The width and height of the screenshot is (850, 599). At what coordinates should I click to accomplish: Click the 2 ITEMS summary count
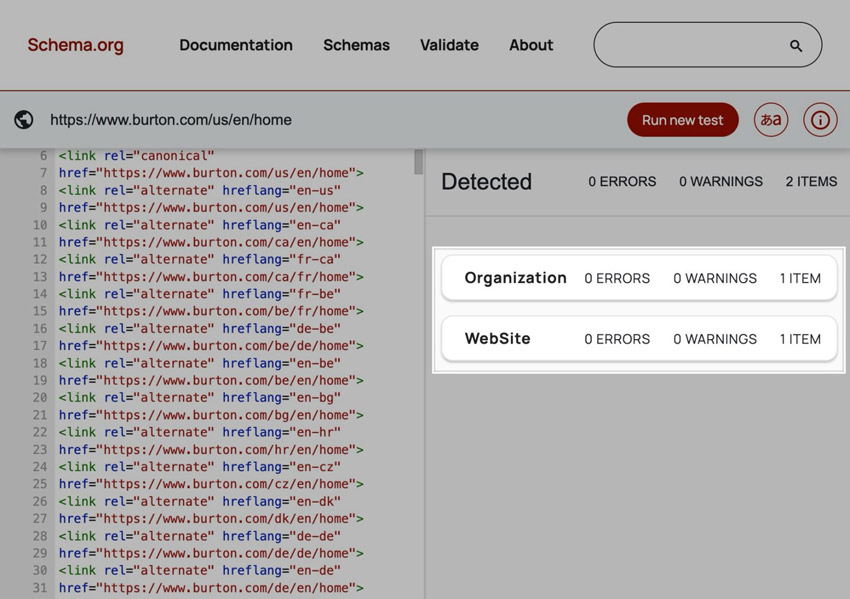pos(811,182)
